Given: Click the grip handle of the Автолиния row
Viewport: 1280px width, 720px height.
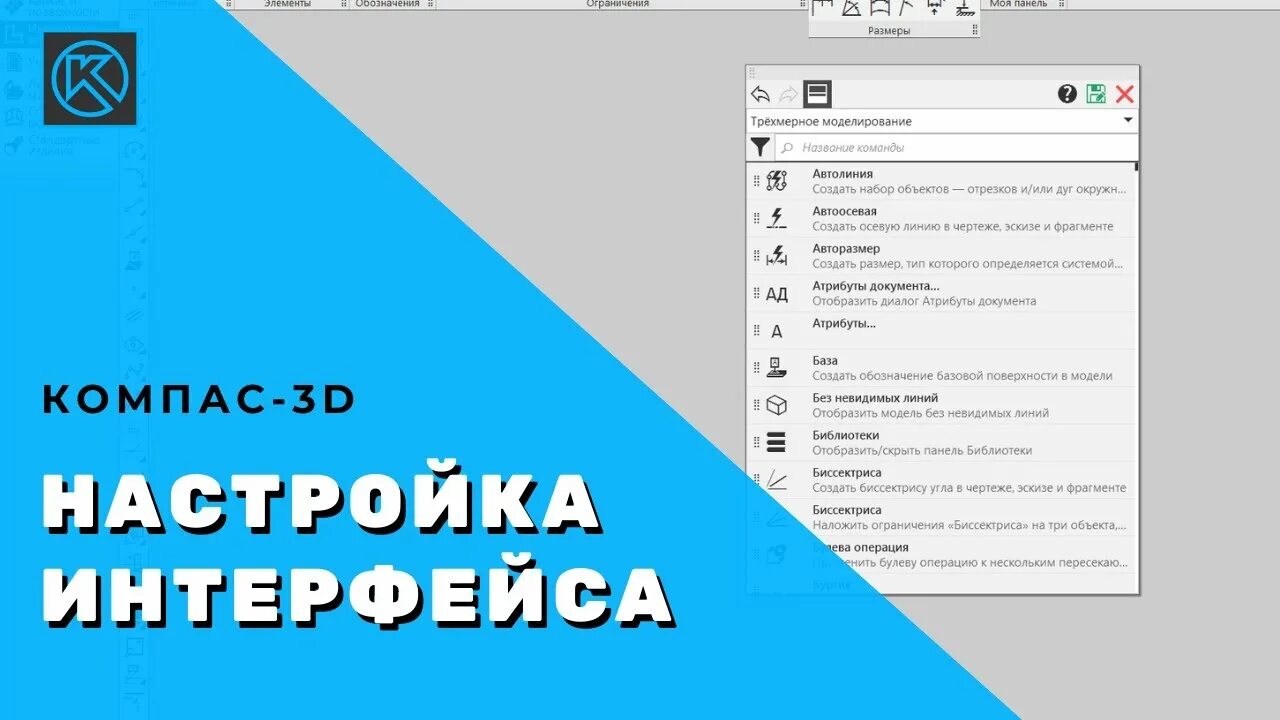Looking at the screenshot, I should click(x=757, y=181).
